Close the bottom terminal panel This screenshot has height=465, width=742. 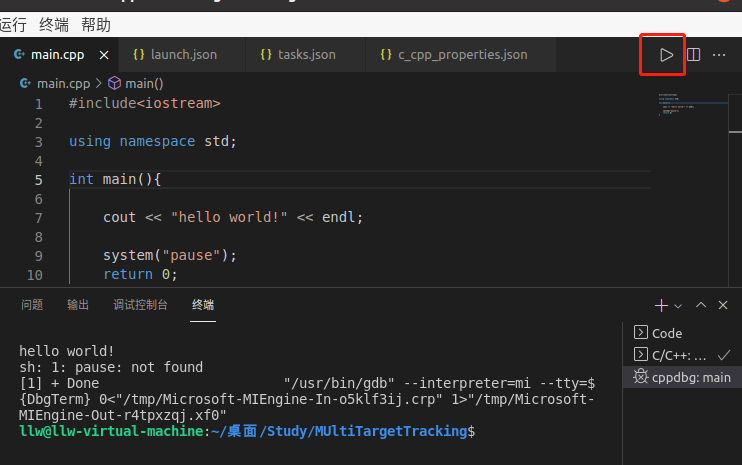[x=723, y=305]
